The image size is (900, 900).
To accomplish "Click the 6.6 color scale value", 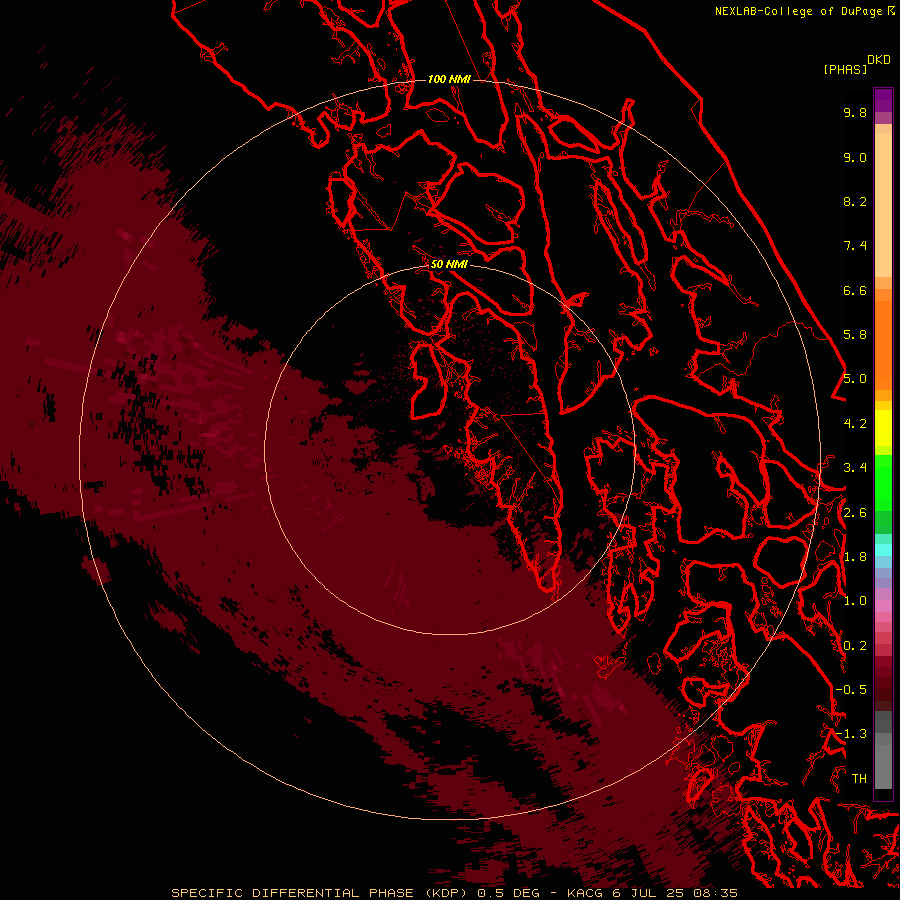I will pyautogui.click(x=855, y=290).
